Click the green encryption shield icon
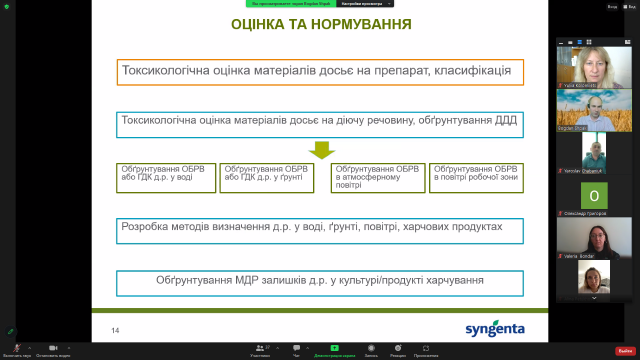Image resolution: width=640 pixels, height=360 pixels. 7,7
